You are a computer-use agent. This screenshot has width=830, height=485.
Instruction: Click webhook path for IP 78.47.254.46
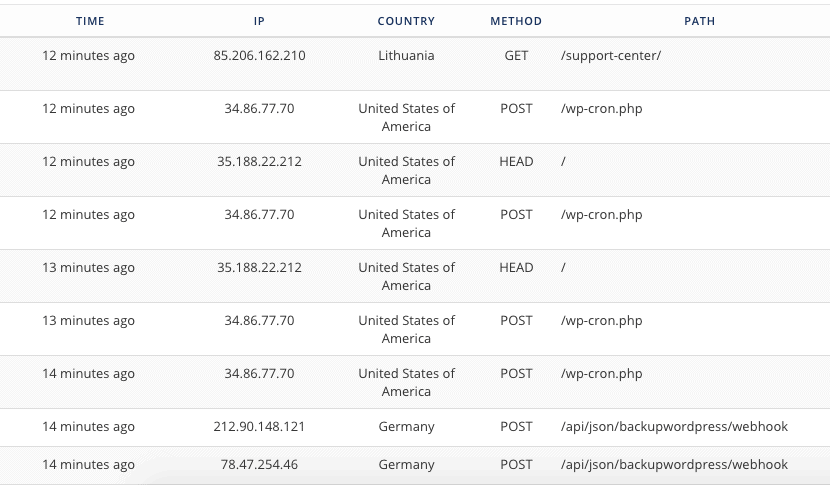coord(674,465)
